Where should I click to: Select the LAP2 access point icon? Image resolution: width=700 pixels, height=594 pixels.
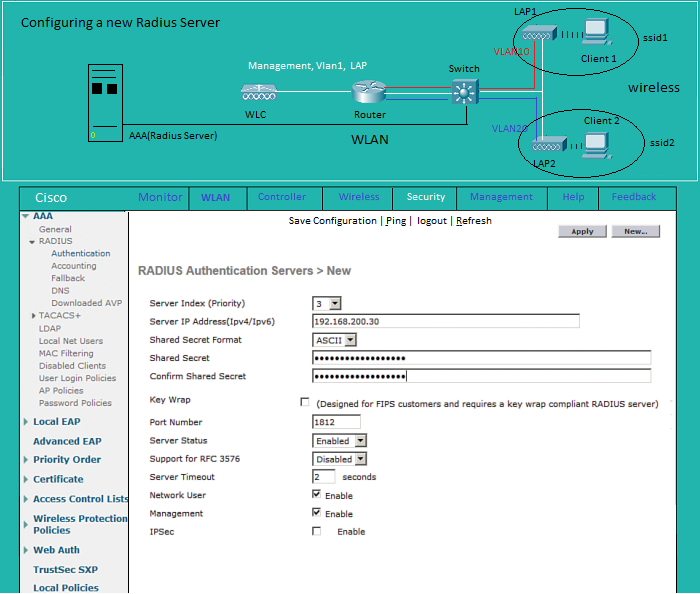pyautogui.click(x=547, y=146)
